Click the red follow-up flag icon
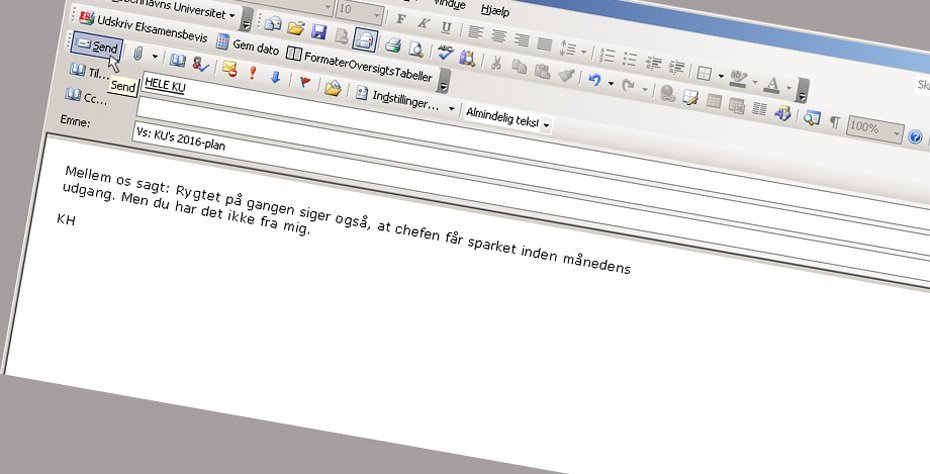The image size is (930, 474). [305, 81]
